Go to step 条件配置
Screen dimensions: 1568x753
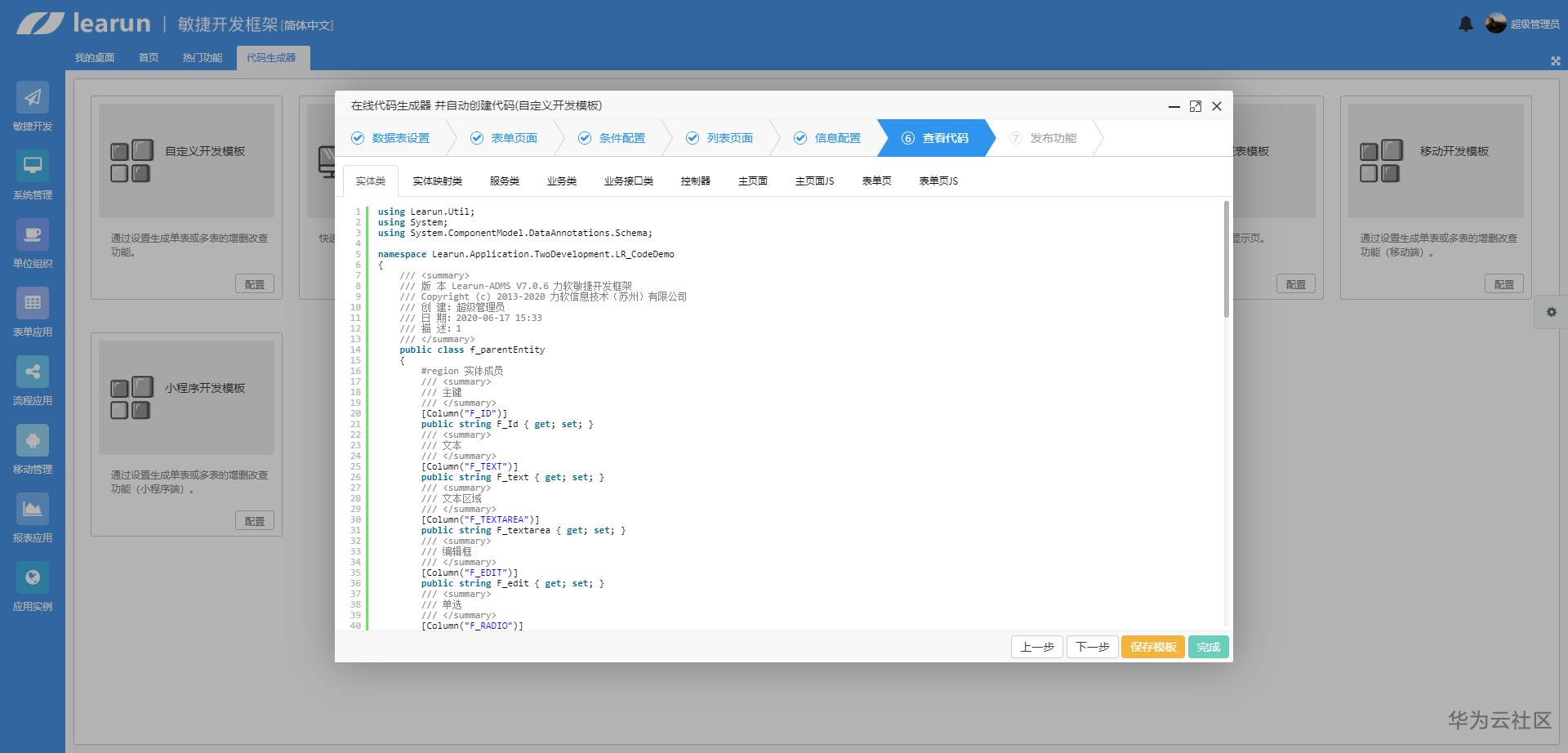612,138
